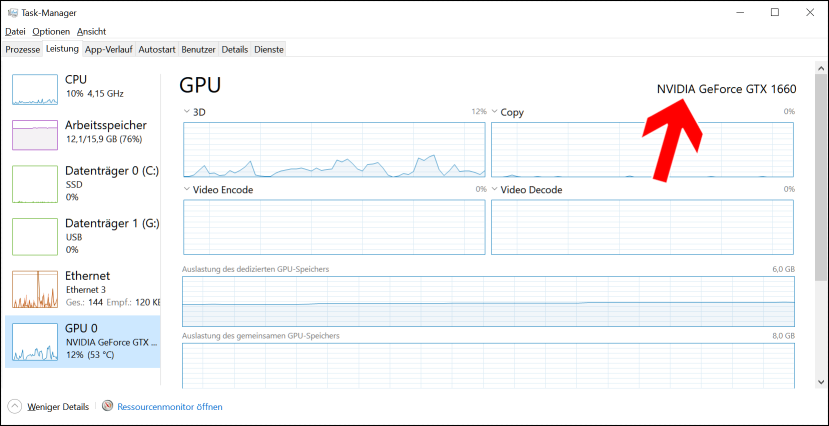The image size is (829, 426).
Task: Open Datenträger 1 (G:) USB entry
Action: (x=83, y=236)
